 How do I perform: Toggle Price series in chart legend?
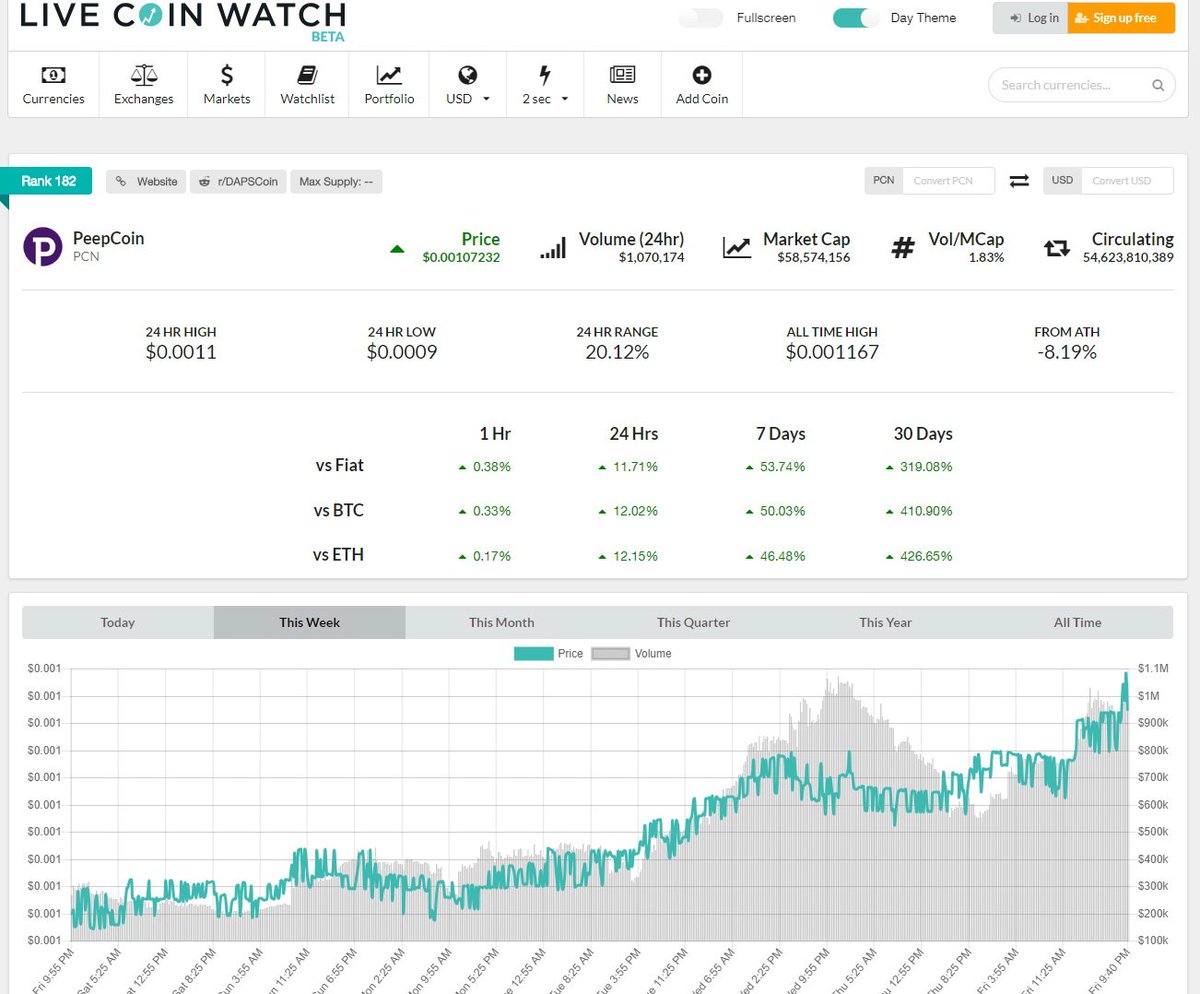(x=549, y=653)
